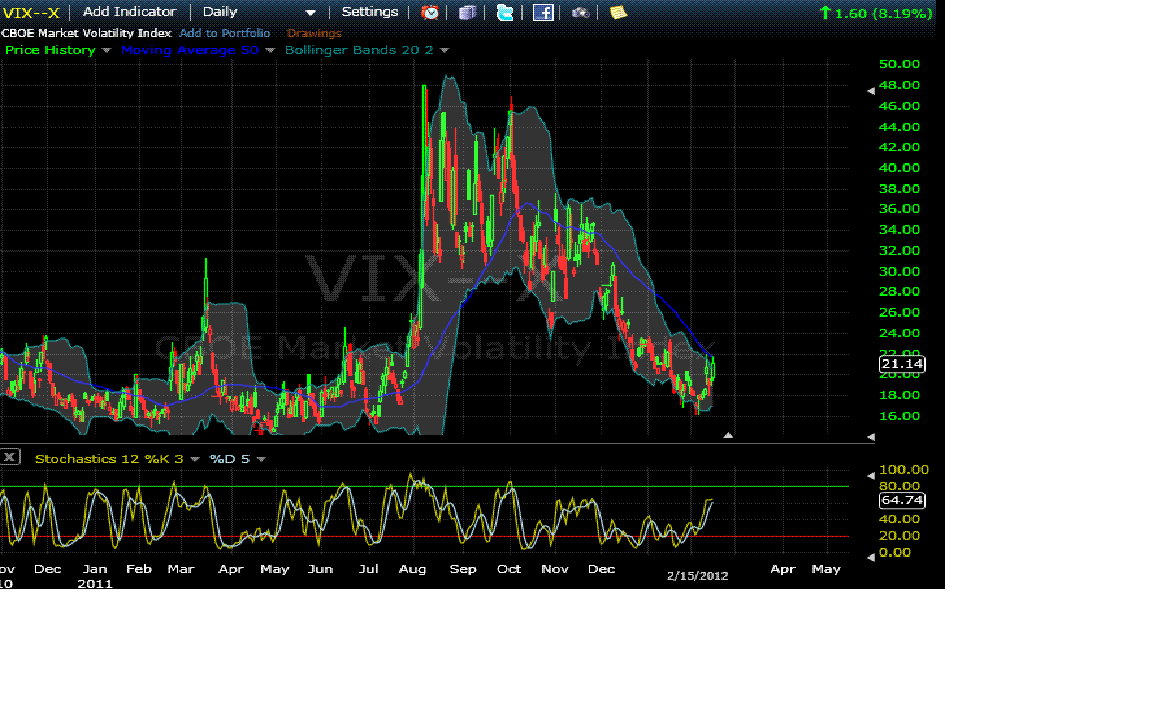Click the 64.74 stochastics value label
This screenshot has width=1155, height=718.
pos(902,500)
